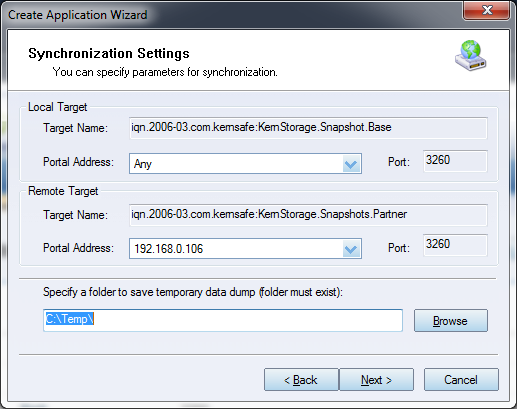Return to the previous page with Back
517x409 pixels.
click(x=301, y=380)
